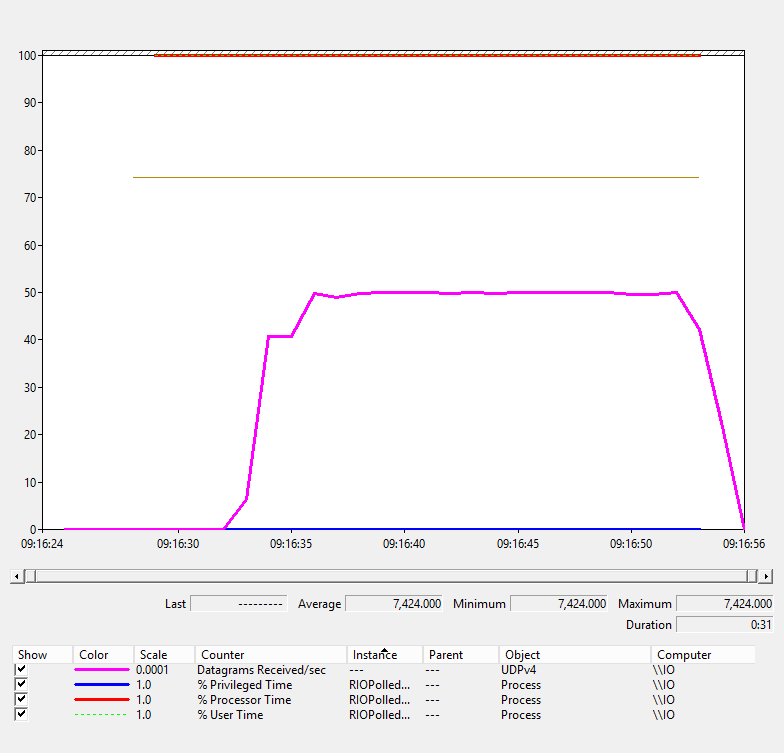The width and height of the screenshot is (784, 753).
Task: Sort by the Instance column header
Action: 375,655
